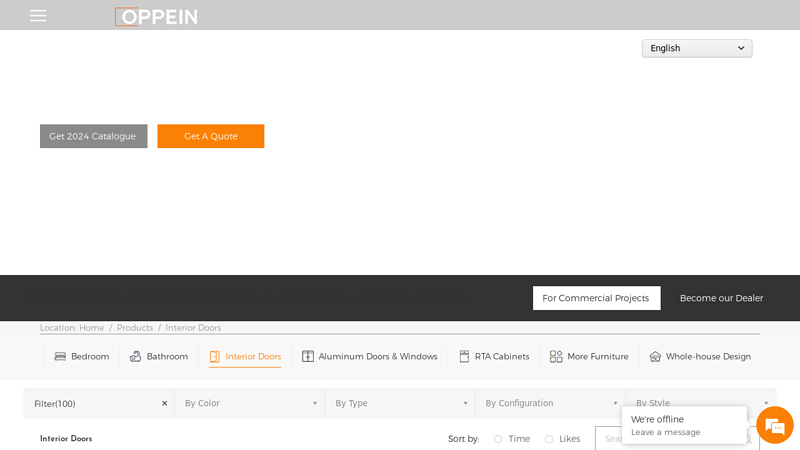Open Aluminum Doors & Windows tab
The height and width of the screenshot is (450, 800).
tap(369, 356)
